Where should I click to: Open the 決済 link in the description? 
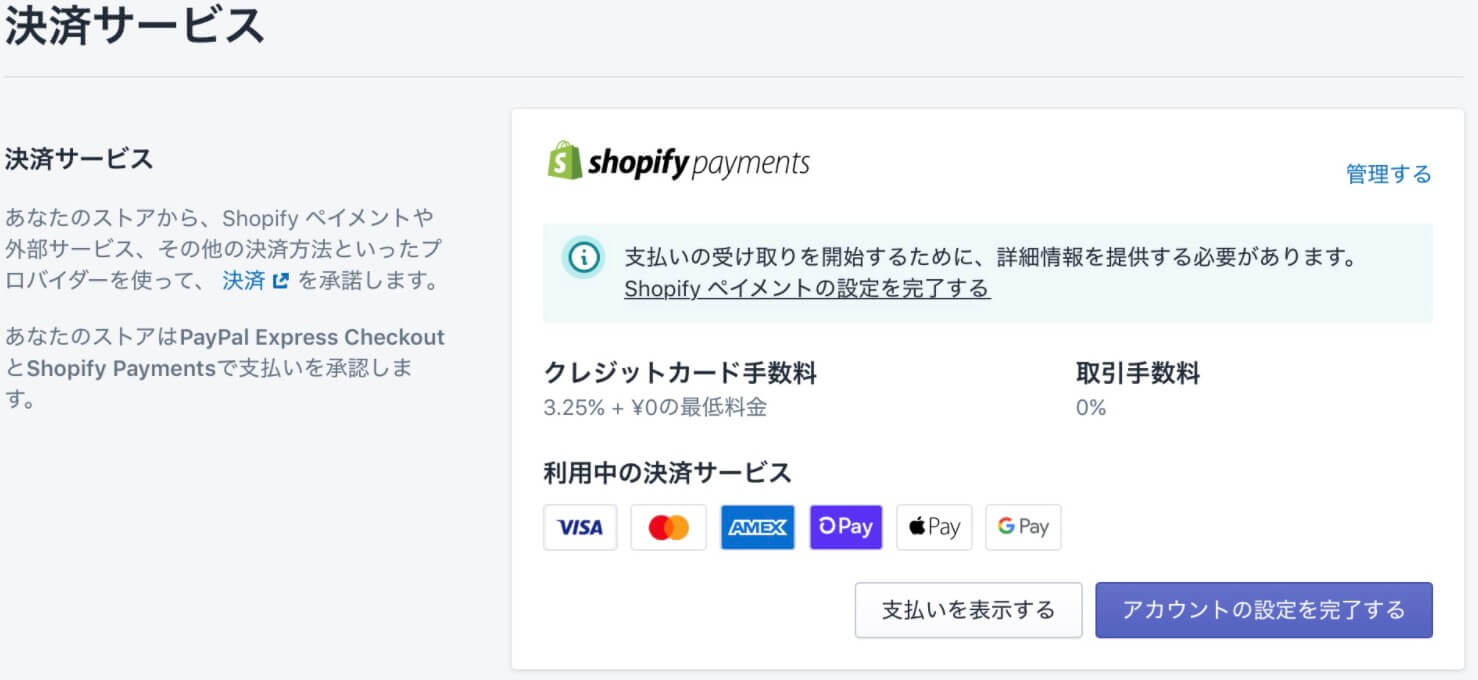(x=243, y=281)
